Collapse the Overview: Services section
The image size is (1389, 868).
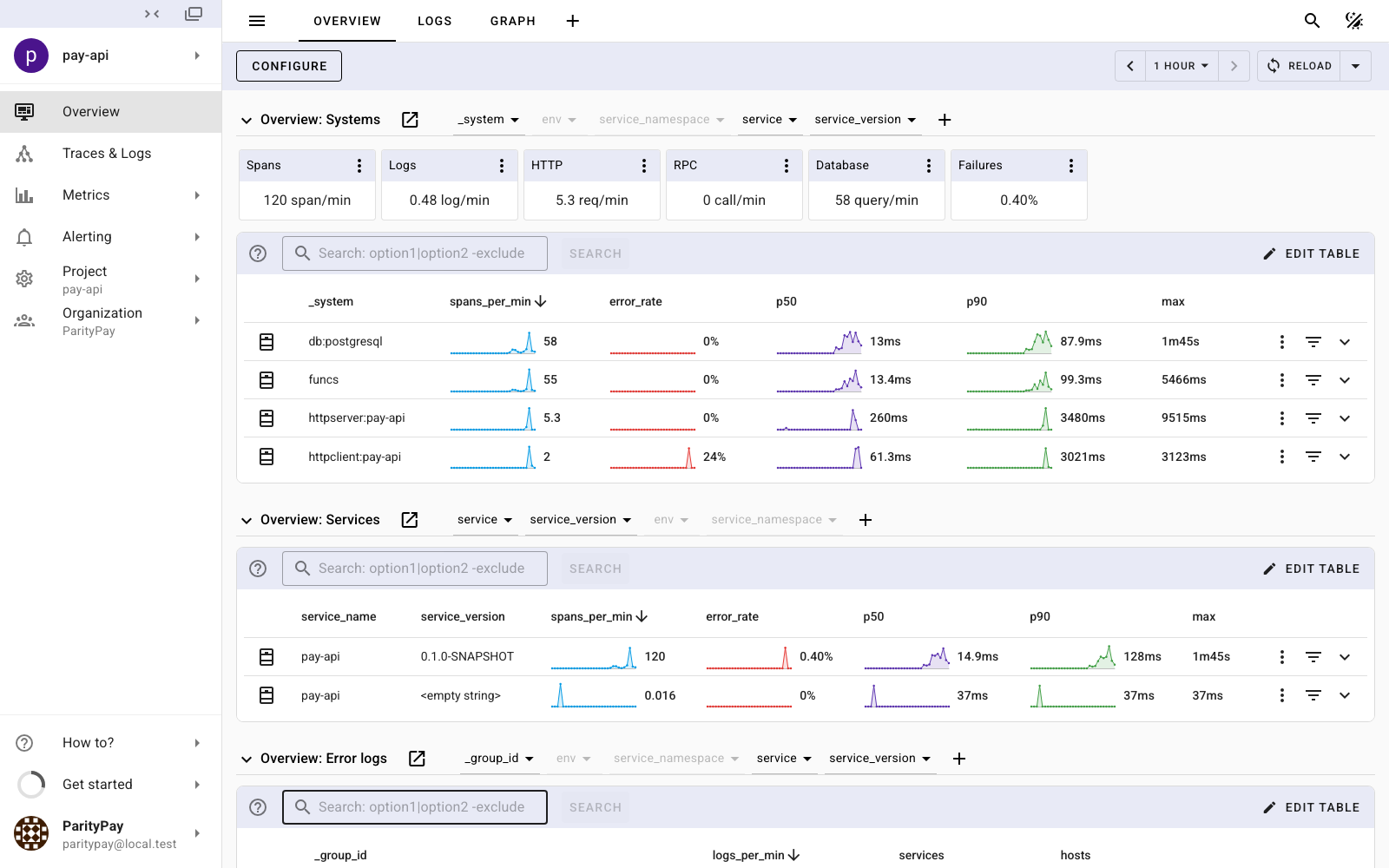pos(247,521)
